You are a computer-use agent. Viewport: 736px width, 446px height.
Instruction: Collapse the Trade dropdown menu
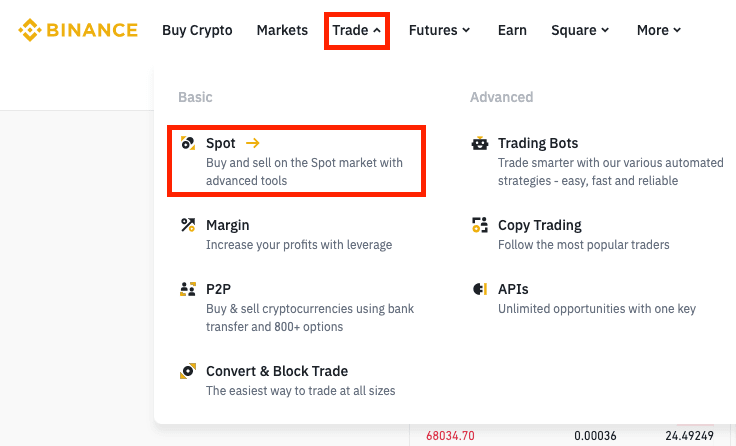click(x=357, y=30)
